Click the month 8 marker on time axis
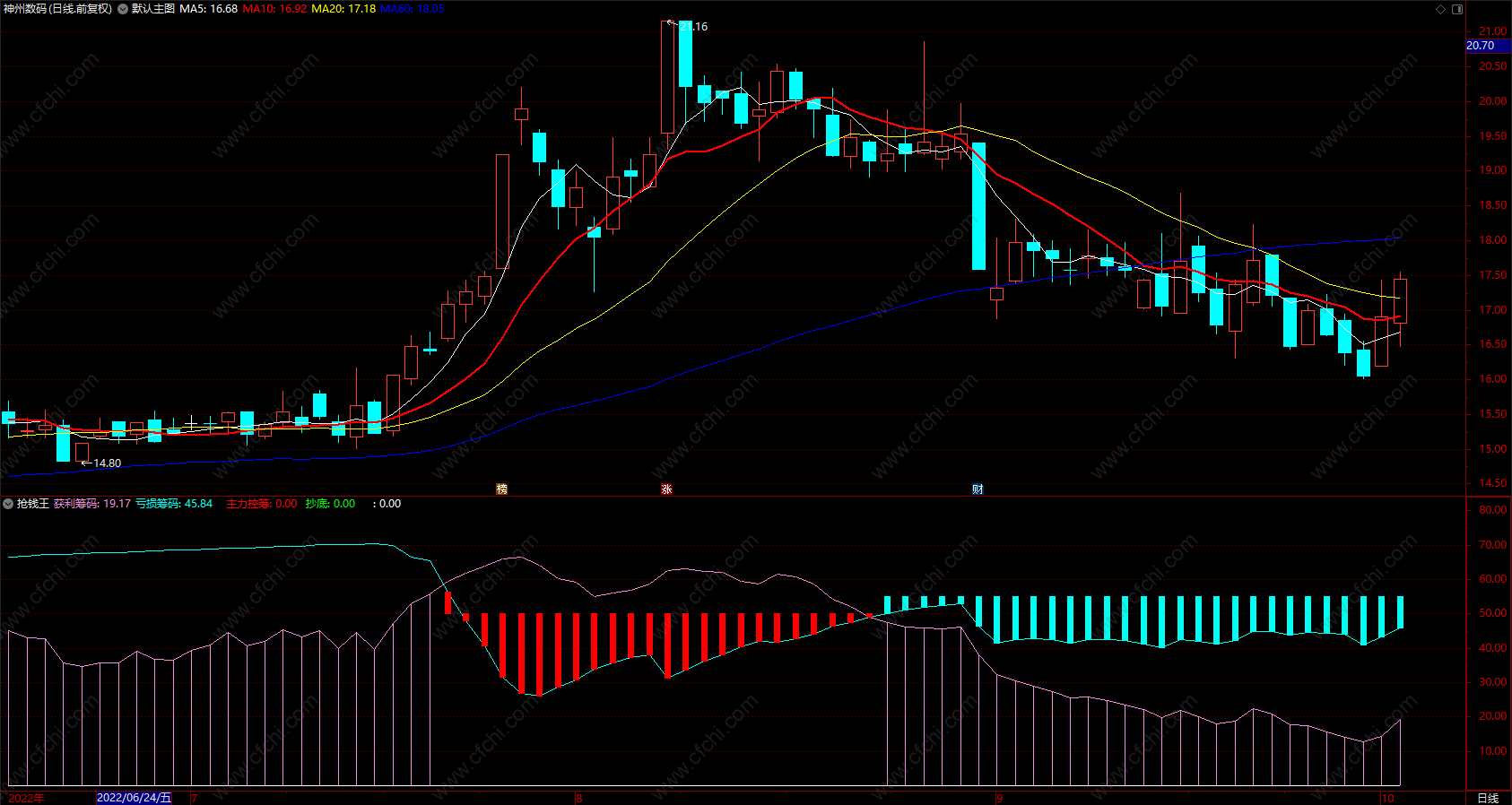1512x805 pixels. [x=579, y=798]
